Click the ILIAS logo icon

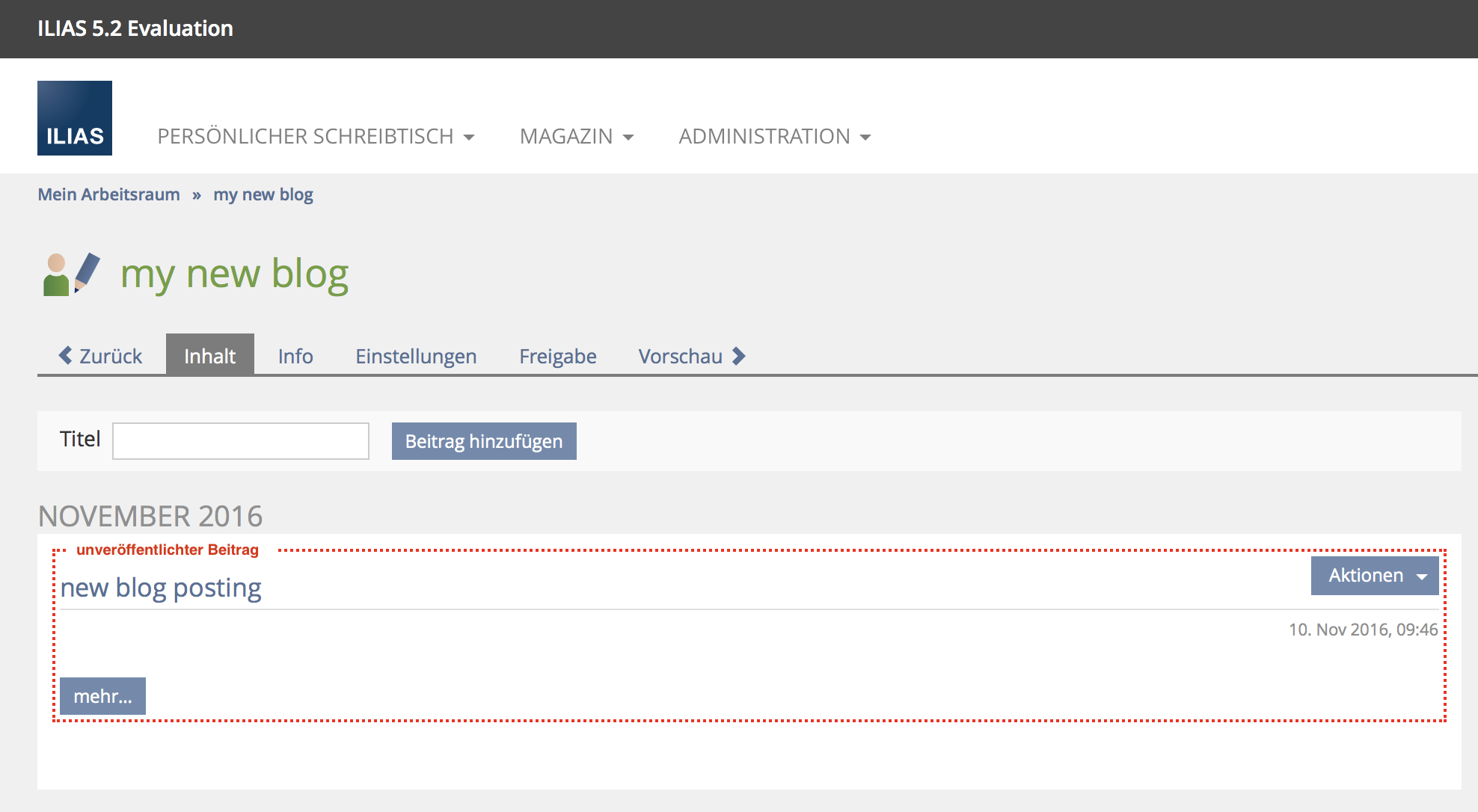click(75, 118)
